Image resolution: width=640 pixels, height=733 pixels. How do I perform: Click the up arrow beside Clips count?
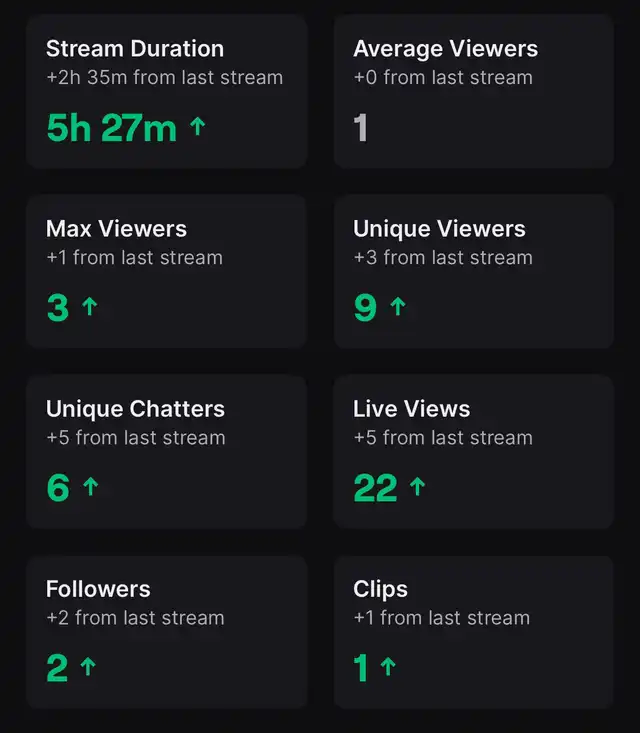388,667
